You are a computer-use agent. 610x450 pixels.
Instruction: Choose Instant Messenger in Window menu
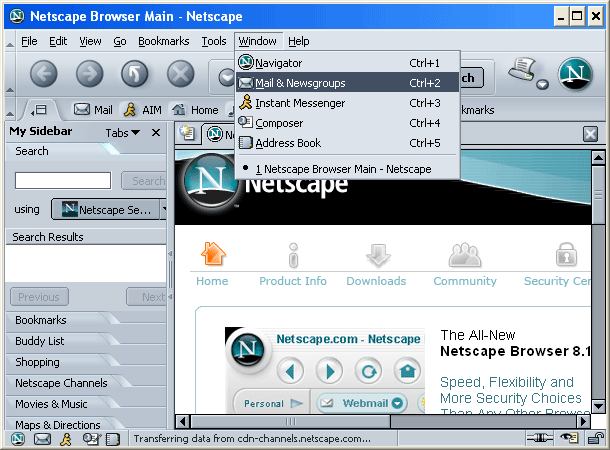tap(347, 103)
